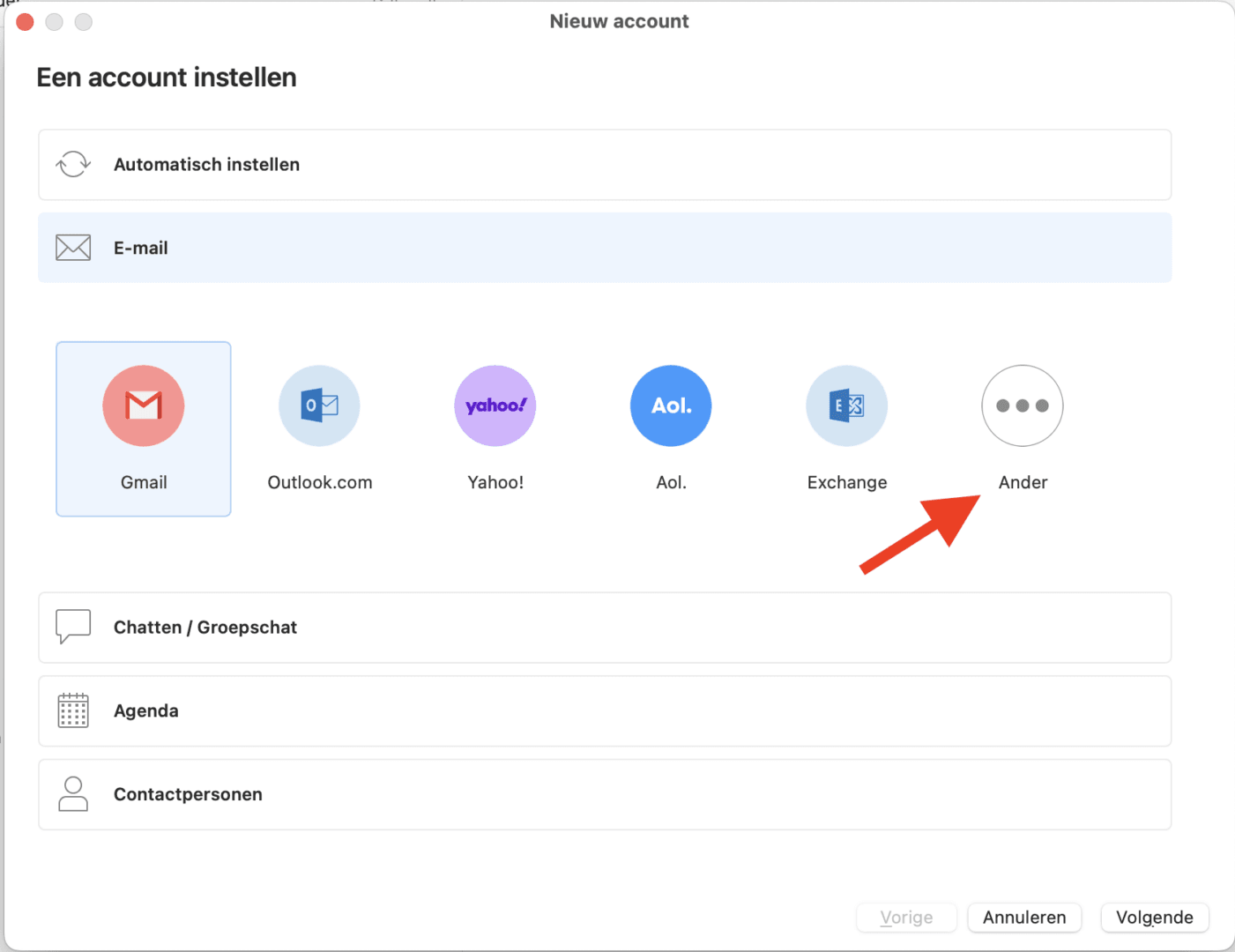Click the Agenda calendar icon
Viewport: 1235px width, 952px height.
pyautogui.click(x=73, y=710)
